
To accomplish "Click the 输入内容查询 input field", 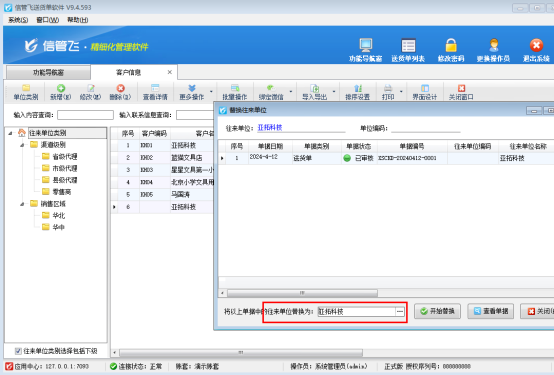I will pos(86,115).
